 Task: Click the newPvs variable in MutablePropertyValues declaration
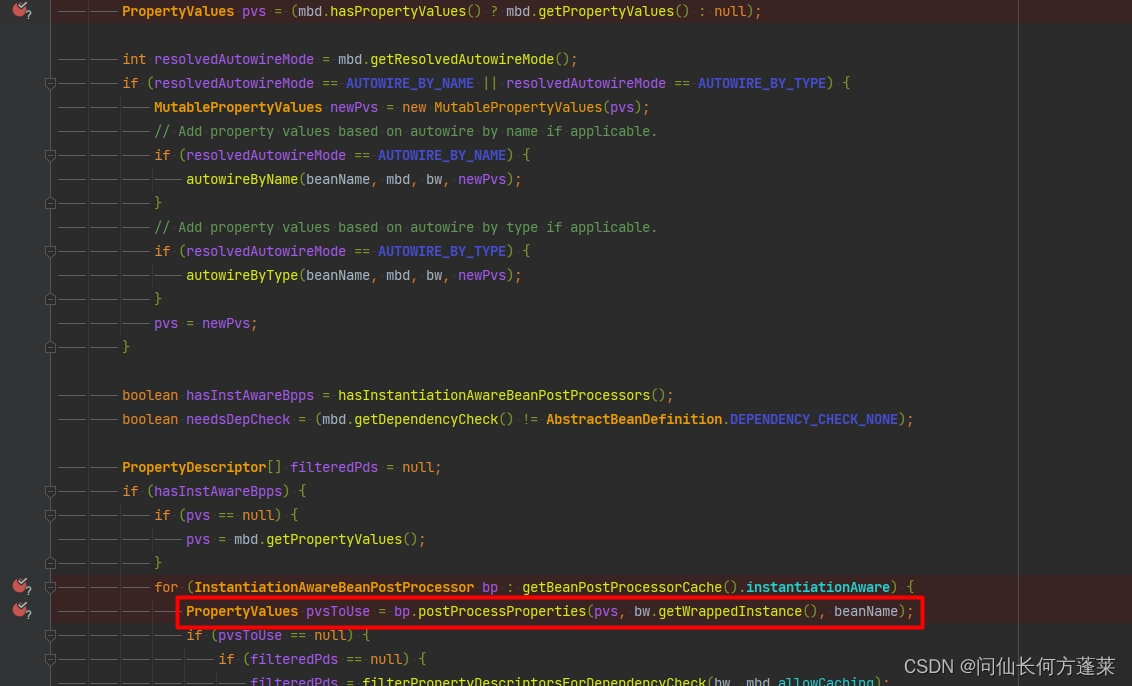click(354, 108)
